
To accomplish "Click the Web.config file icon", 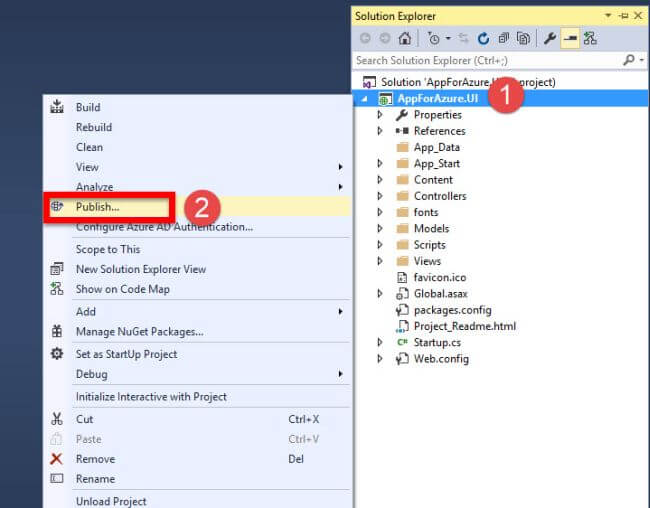I will (x=402, y=359).
